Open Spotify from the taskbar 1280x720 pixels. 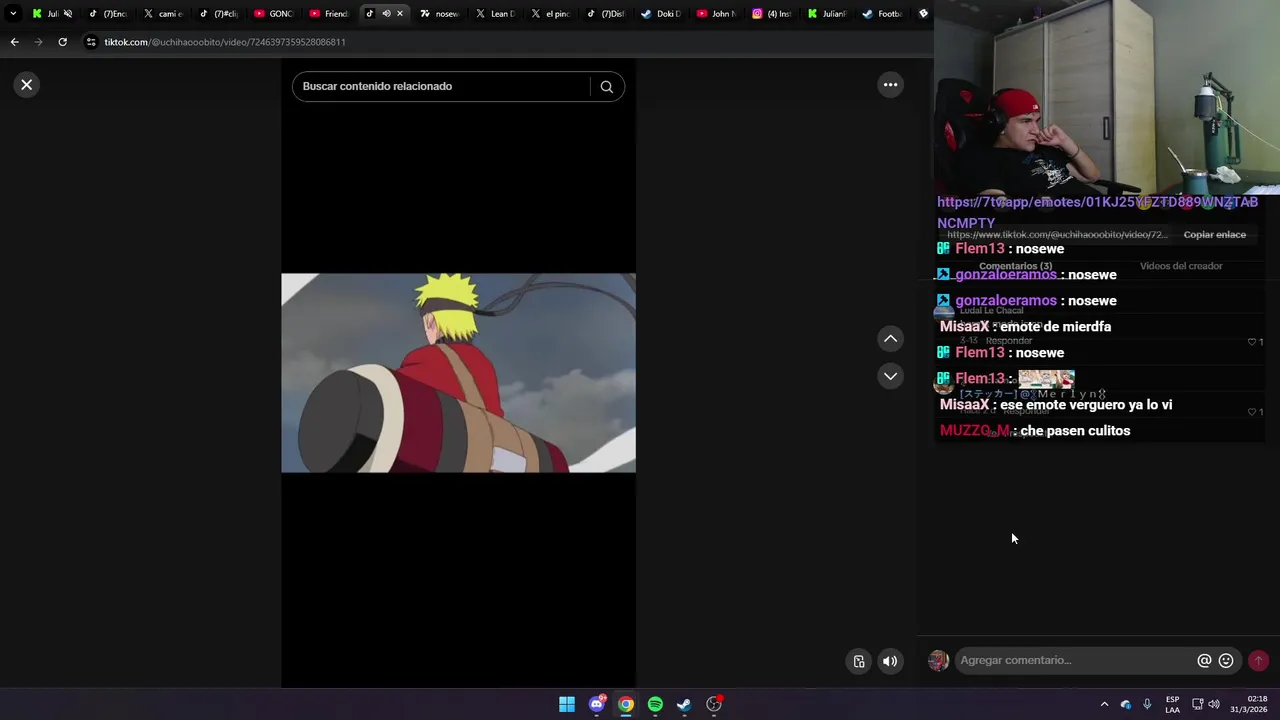[655, 704]
